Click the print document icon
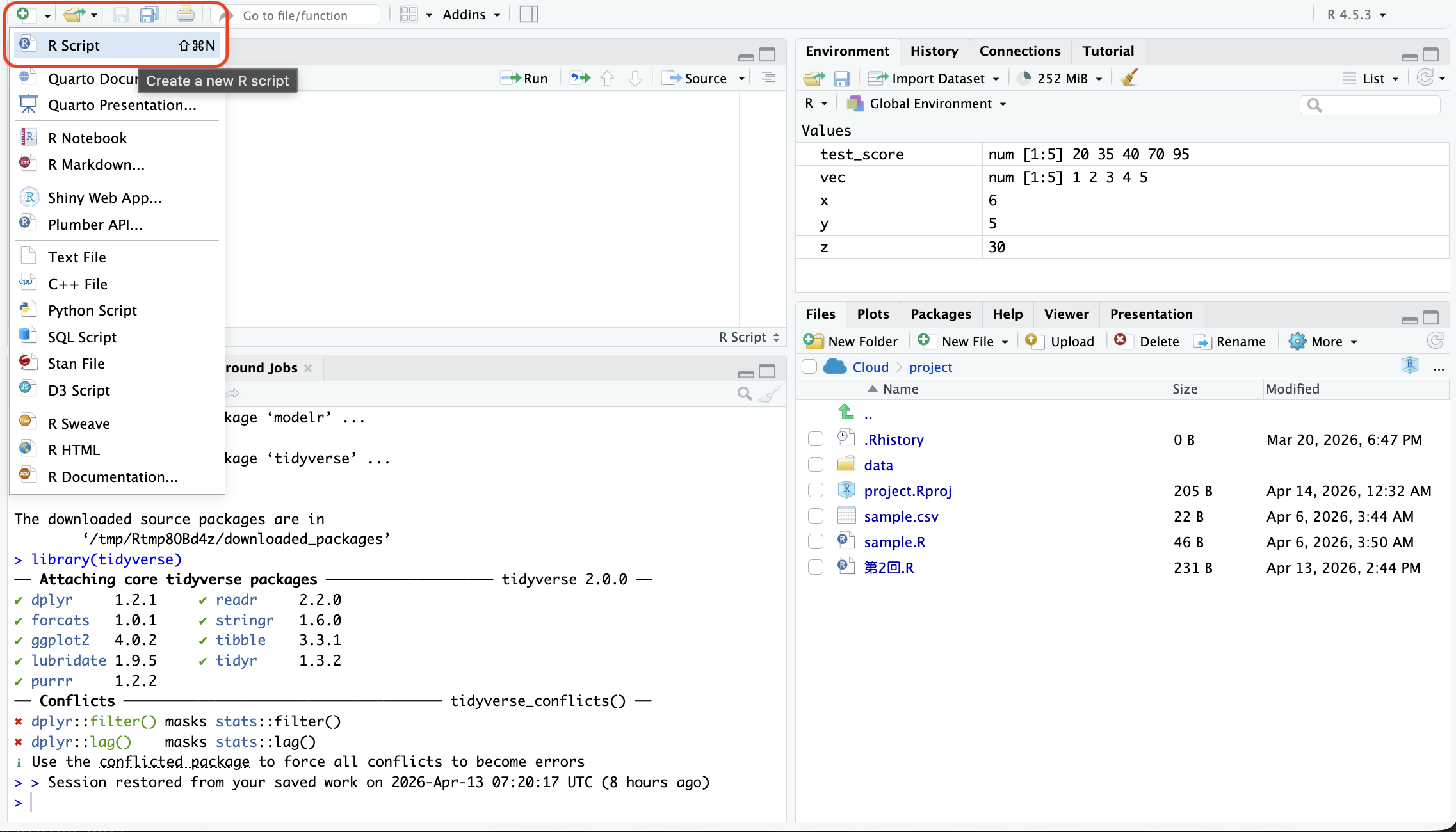 tap(186, 14)
